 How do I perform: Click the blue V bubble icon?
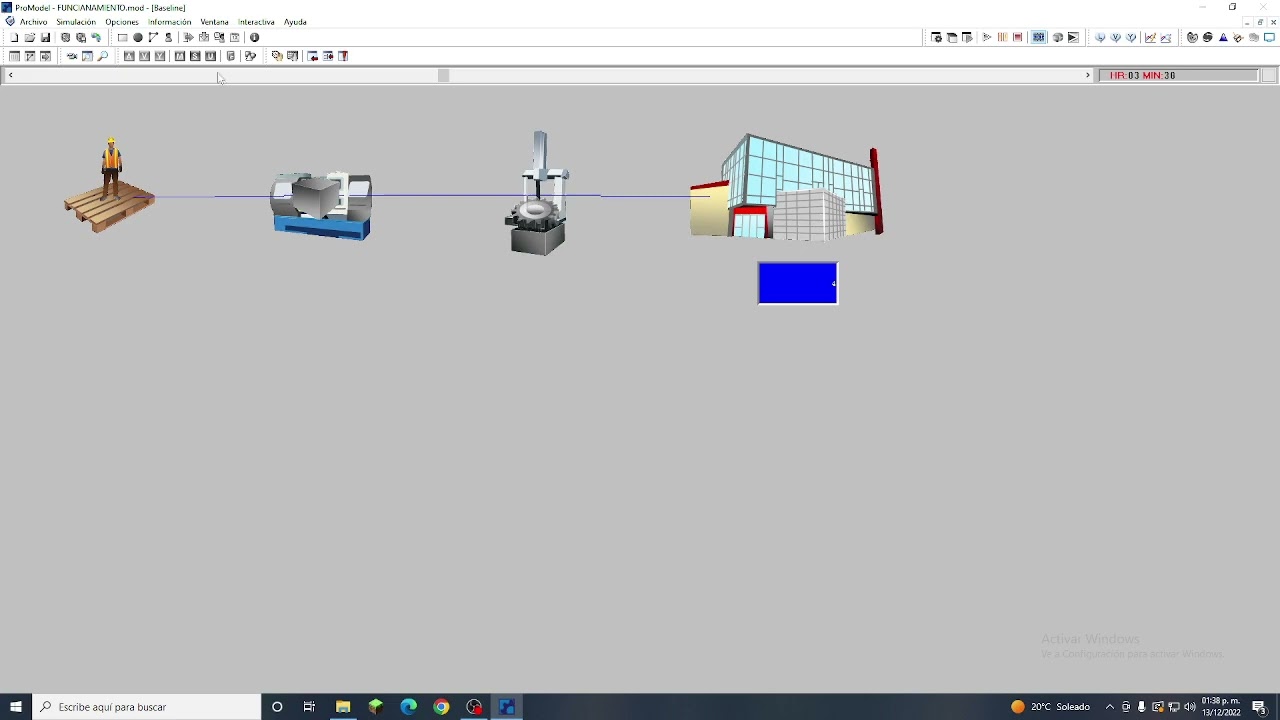pos(1116,38)
